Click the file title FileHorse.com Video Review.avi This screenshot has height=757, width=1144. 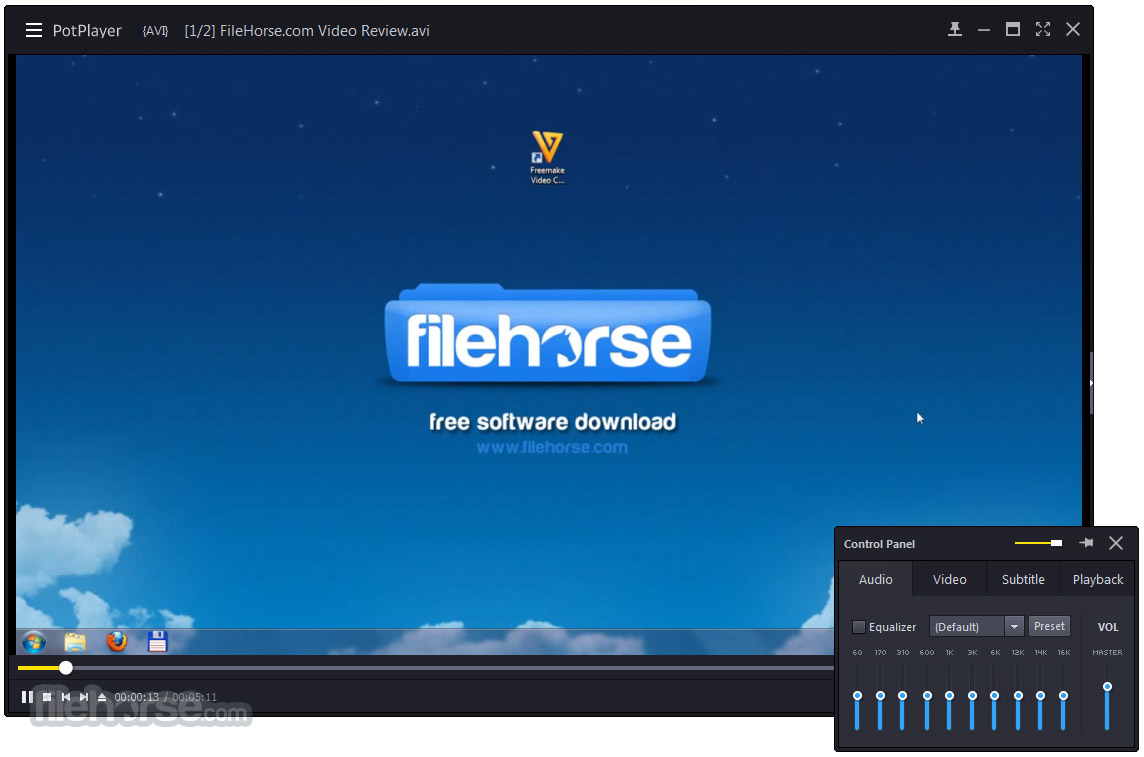(325, 31)
